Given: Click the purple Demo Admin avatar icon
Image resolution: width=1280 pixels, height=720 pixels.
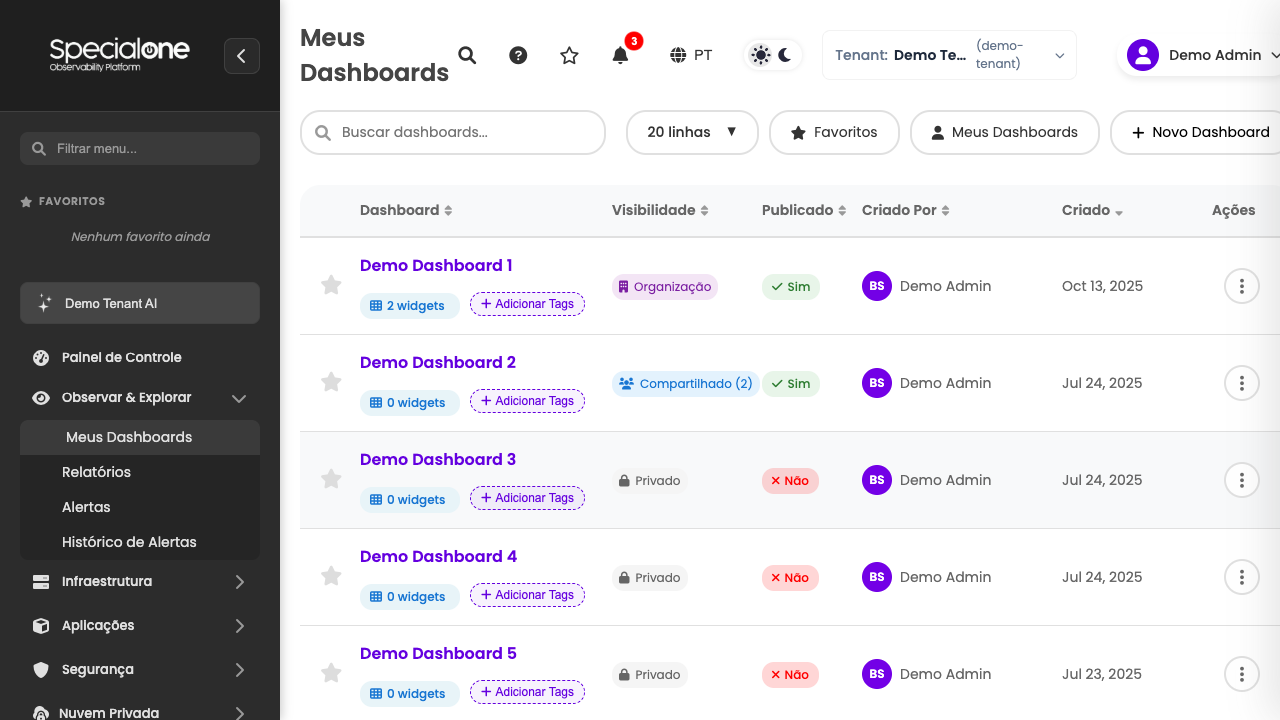Looking at the screenshot, I should pyautogui.click(x=1142, y=55).
